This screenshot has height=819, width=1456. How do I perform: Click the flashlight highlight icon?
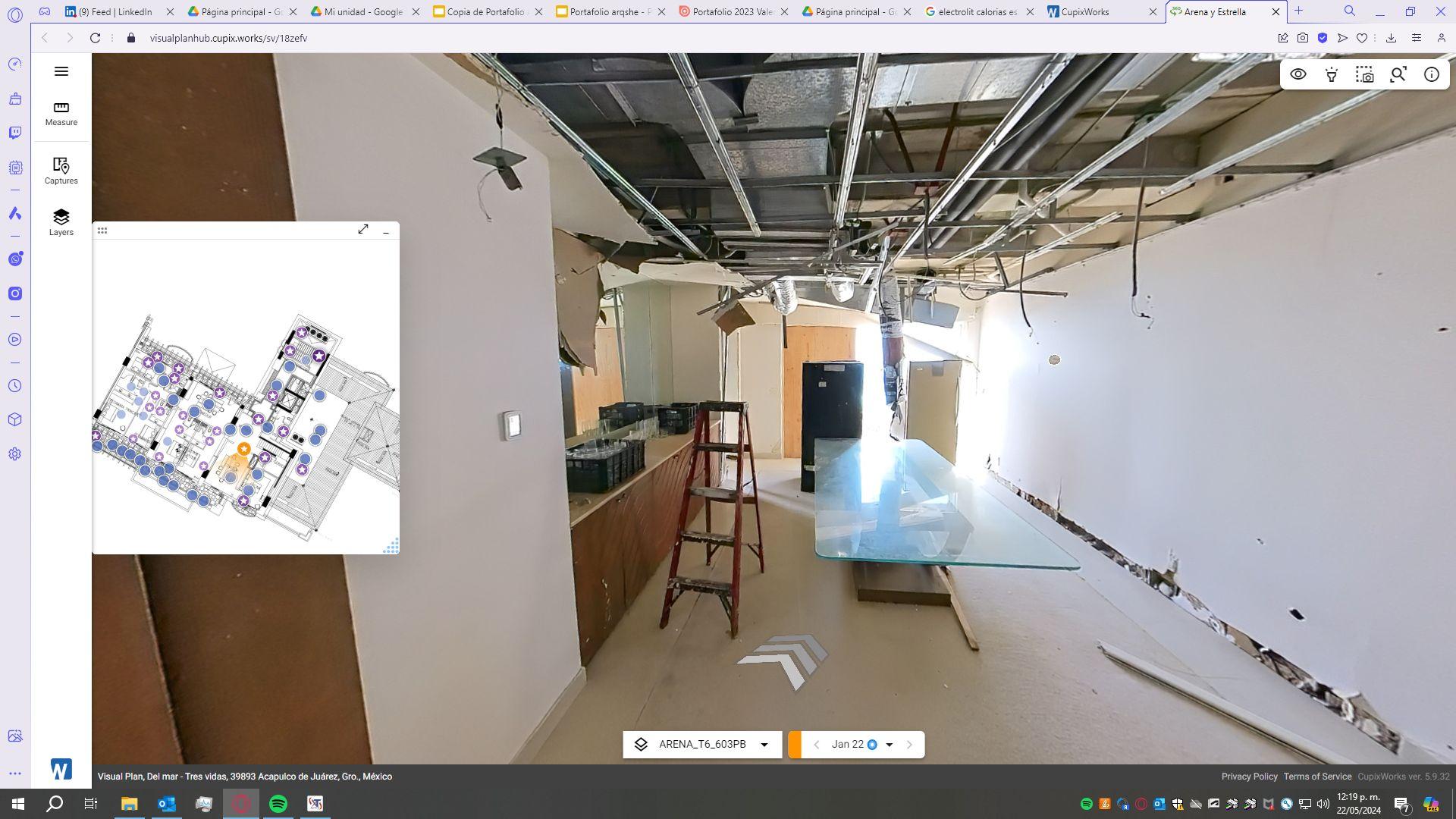click(1331, 74)
